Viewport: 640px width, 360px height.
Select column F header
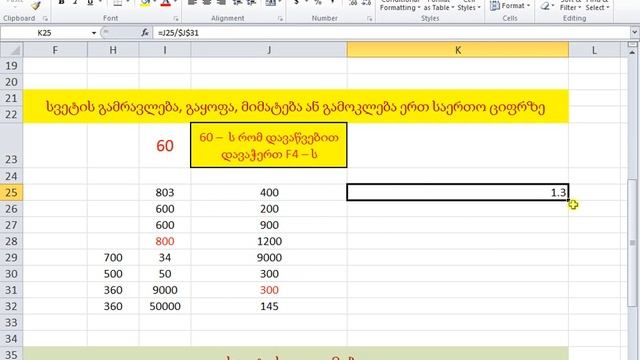pyautogui.click(x=55, y=50)
